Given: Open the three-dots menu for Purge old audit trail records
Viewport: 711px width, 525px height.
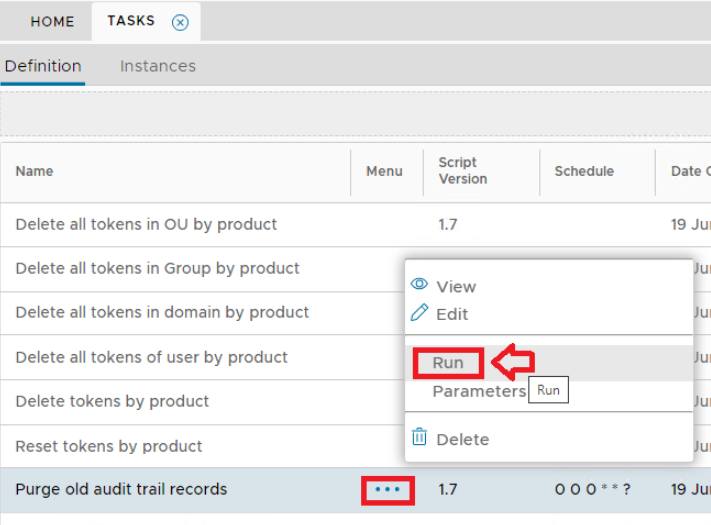Looking at the screenshot, I should click(x=387, y=490).
